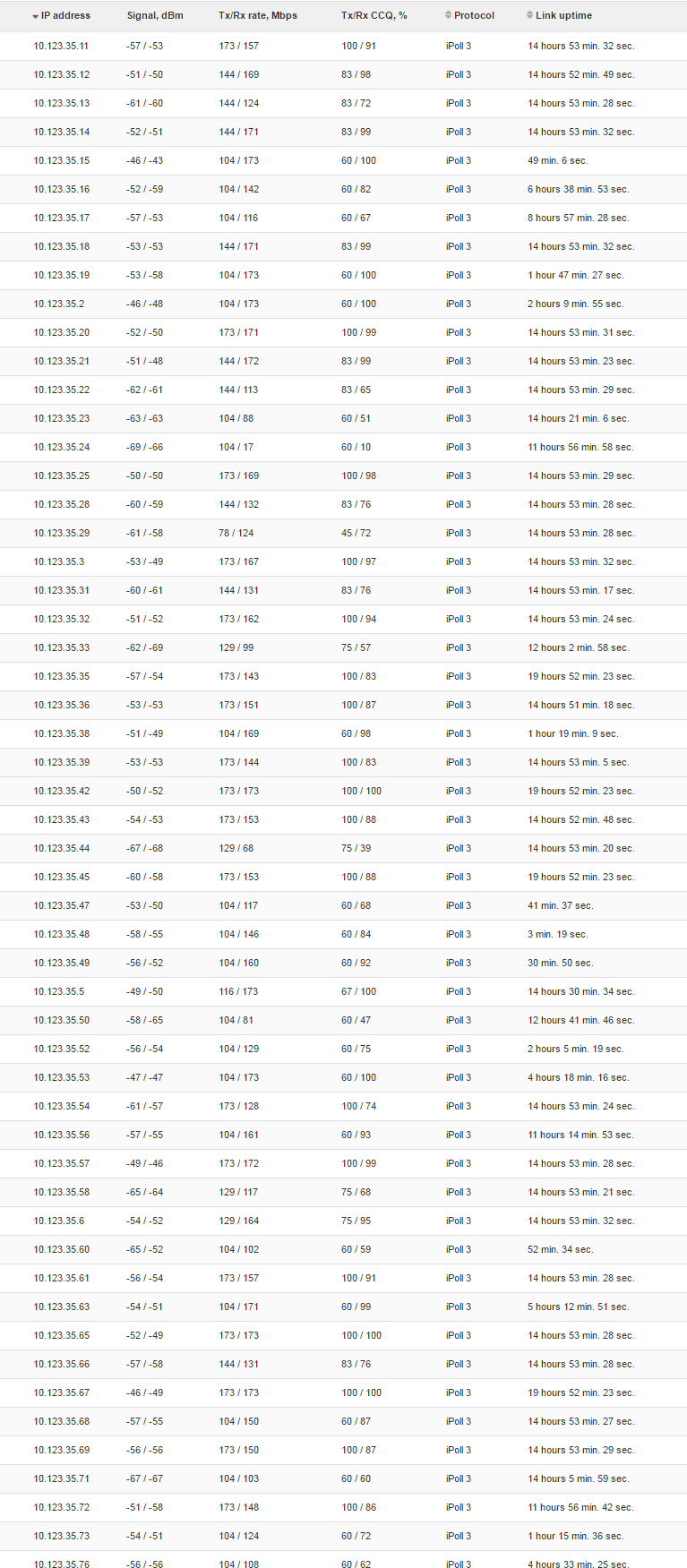687x1568 pixels.
Task: Click the Protocol column sort icon
Action: tap(448, 15)
